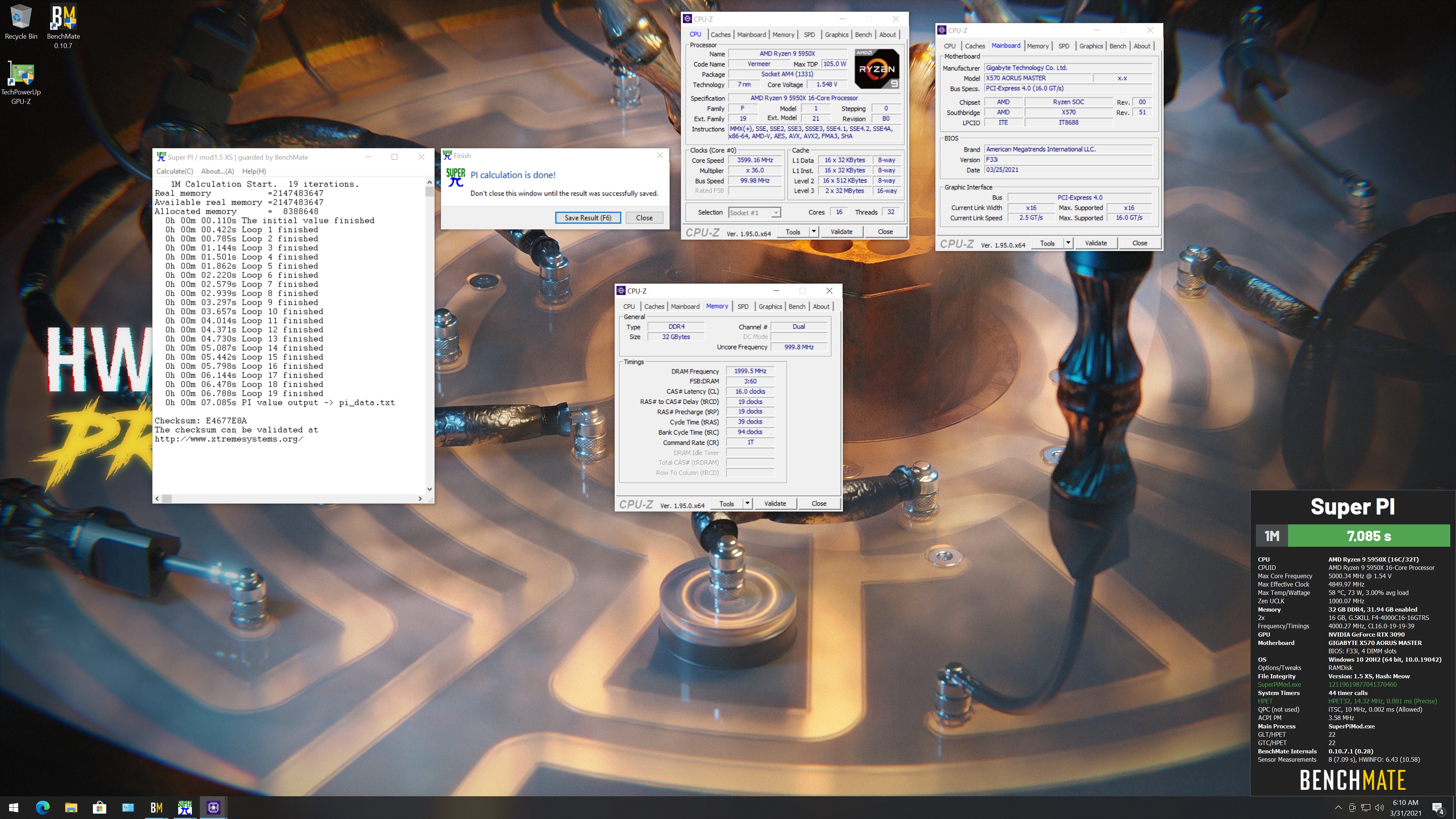Open the About...(A) menu in Super PI
Screen dimensions: 1456x819
218,171
